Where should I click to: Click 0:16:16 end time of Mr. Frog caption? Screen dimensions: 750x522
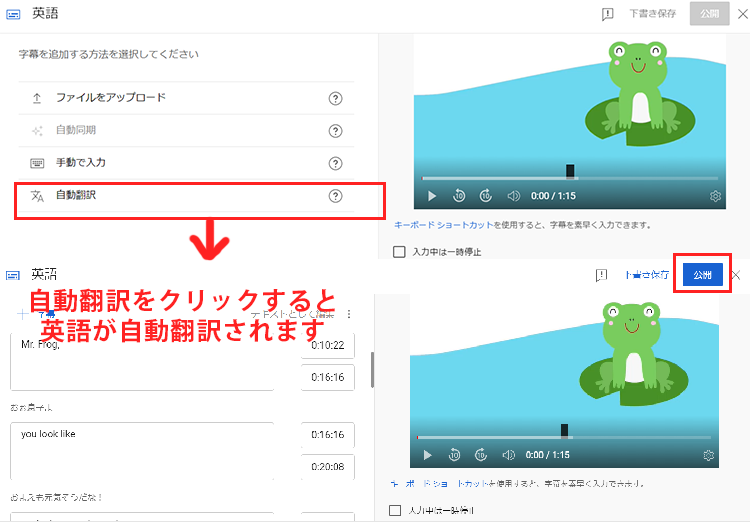328,378
